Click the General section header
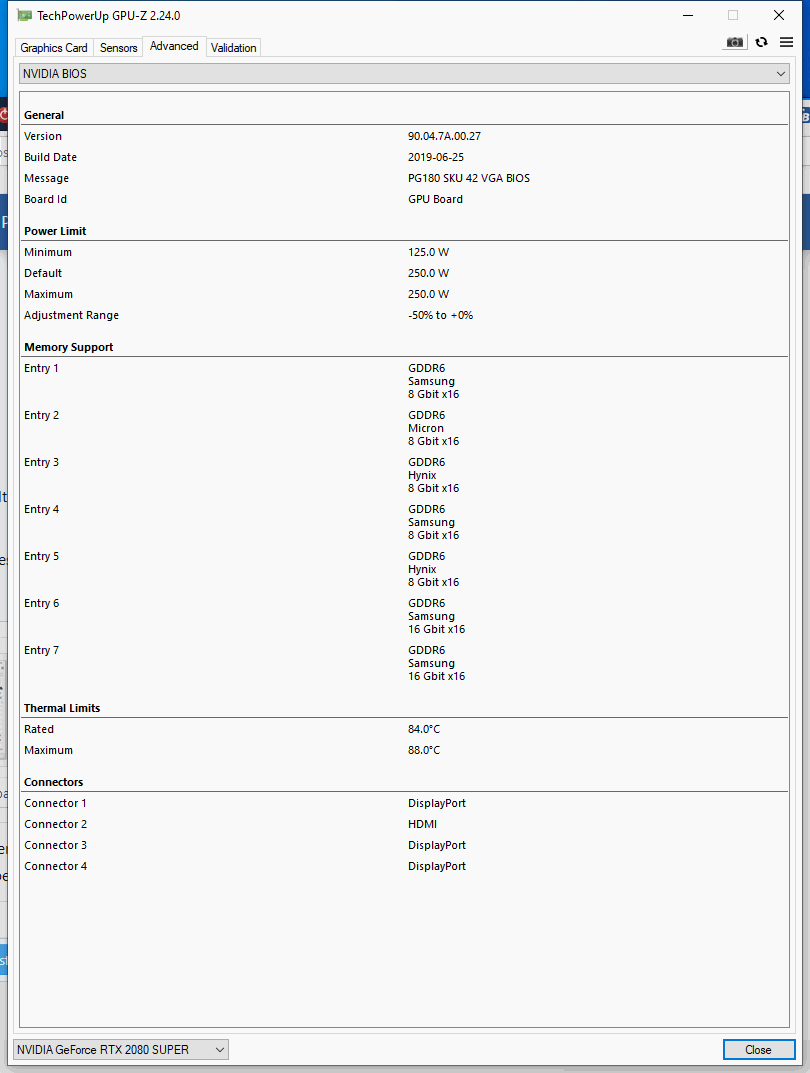Screen dimensions: 810x1073 44,115
